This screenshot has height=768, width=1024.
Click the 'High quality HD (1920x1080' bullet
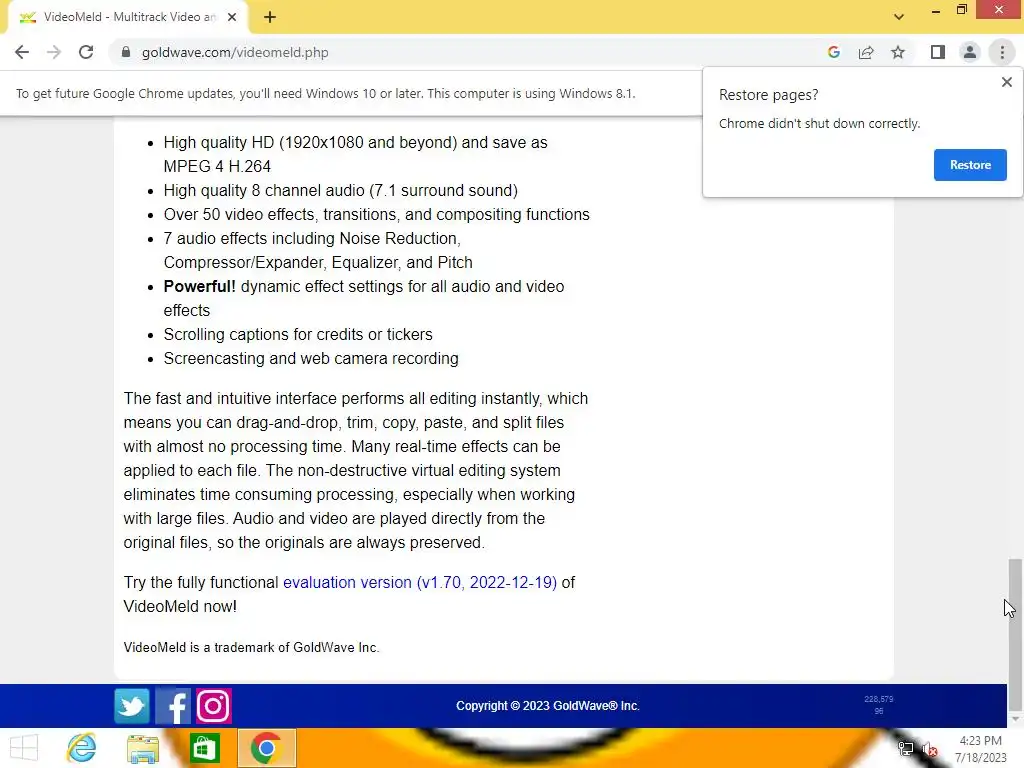[x=355, y=154]
